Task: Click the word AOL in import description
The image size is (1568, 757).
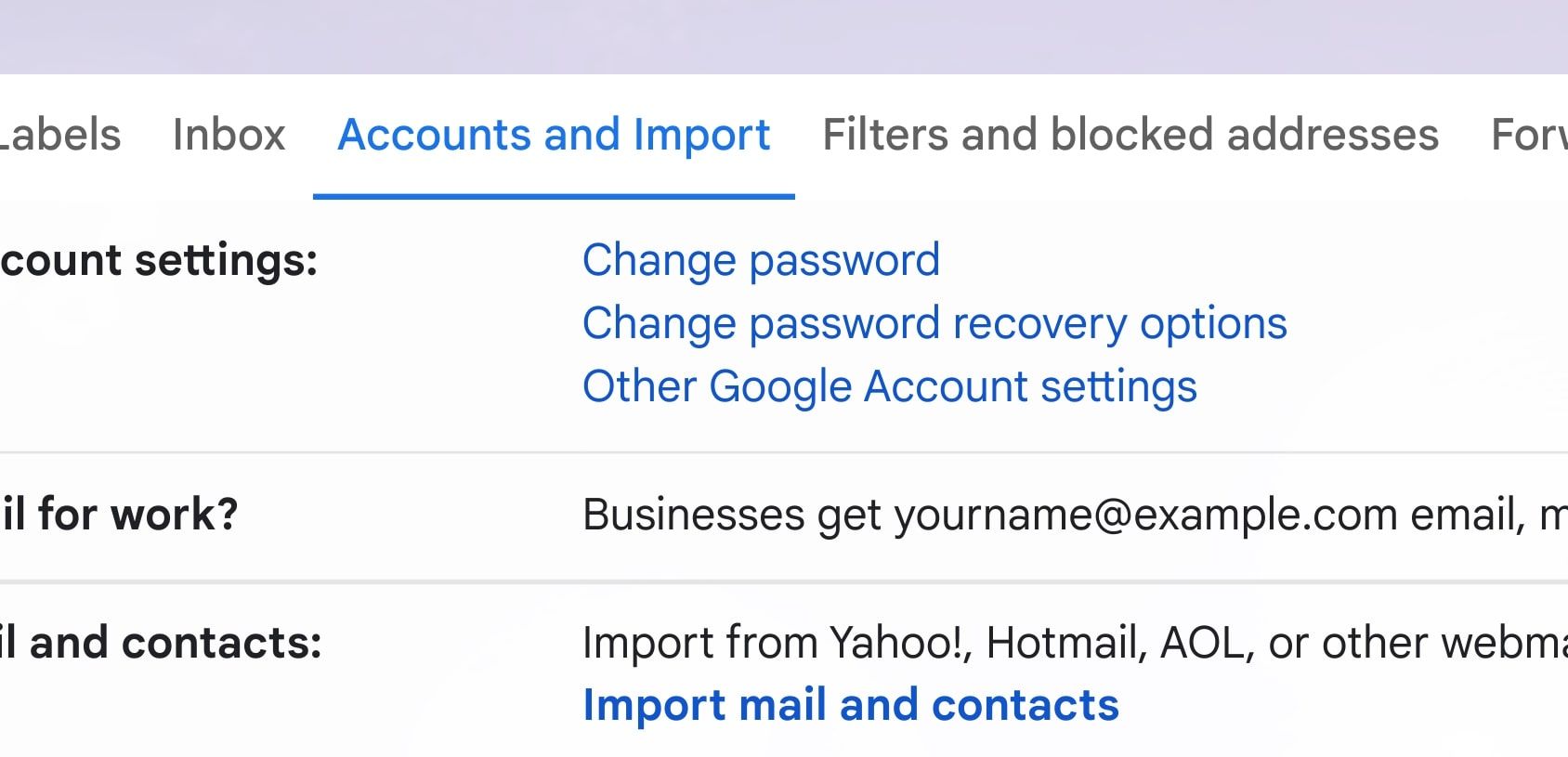Action: (1202, 643)
